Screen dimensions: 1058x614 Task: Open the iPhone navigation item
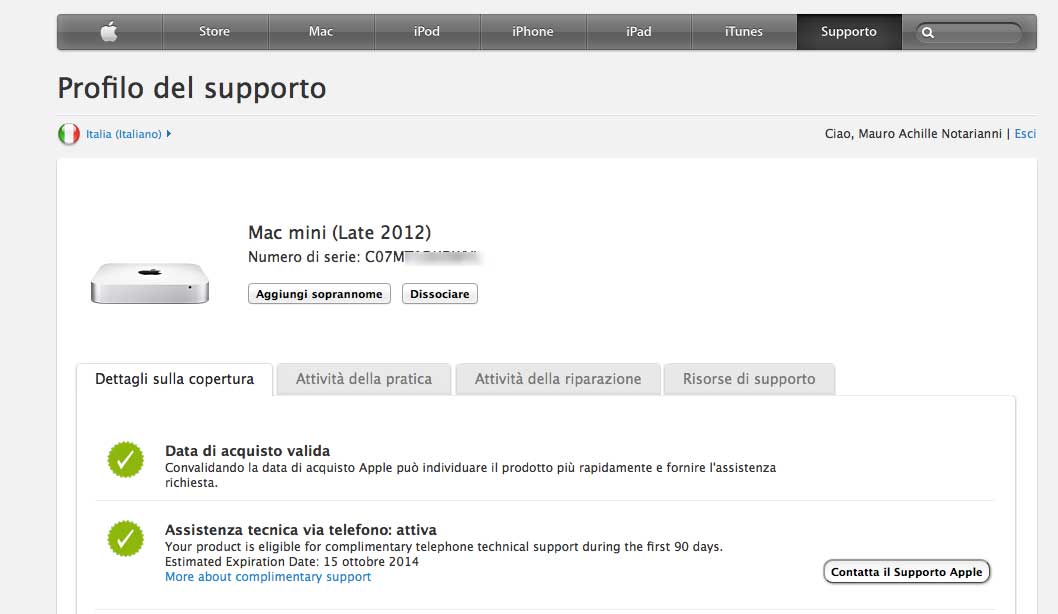(533, 32)
